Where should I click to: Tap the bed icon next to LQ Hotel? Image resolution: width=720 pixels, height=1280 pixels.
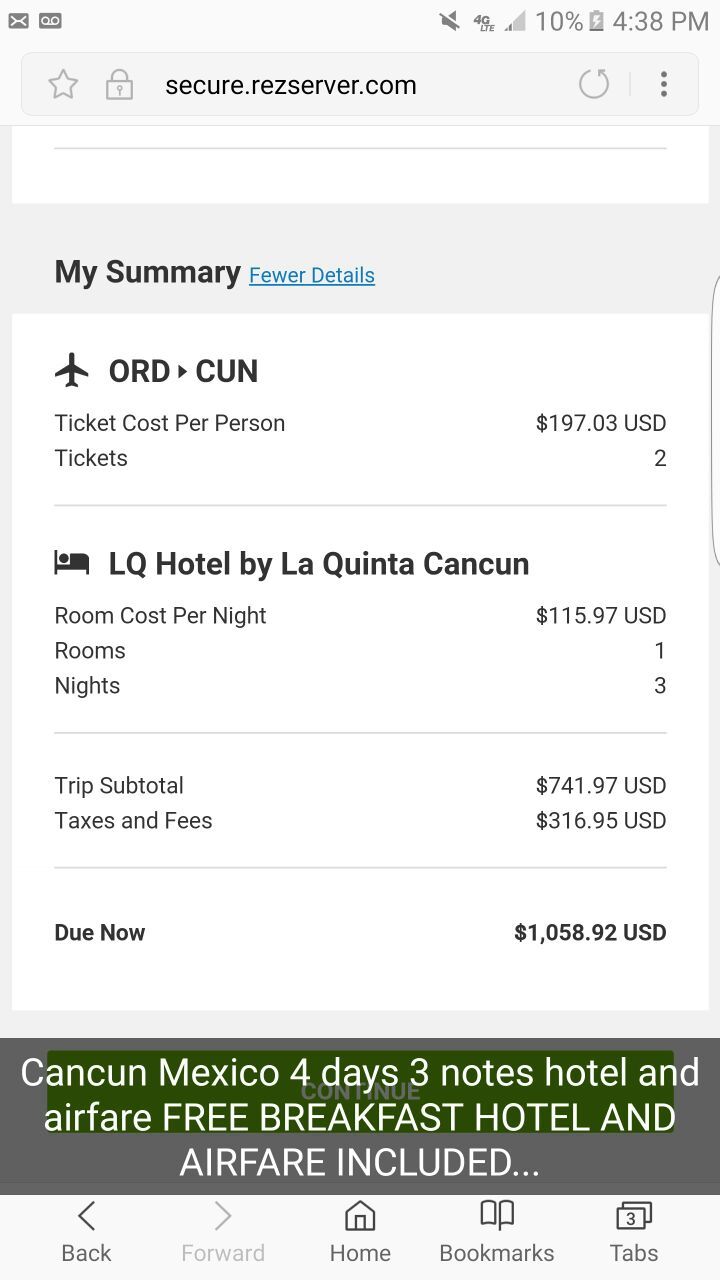click(x=72, y=563)
